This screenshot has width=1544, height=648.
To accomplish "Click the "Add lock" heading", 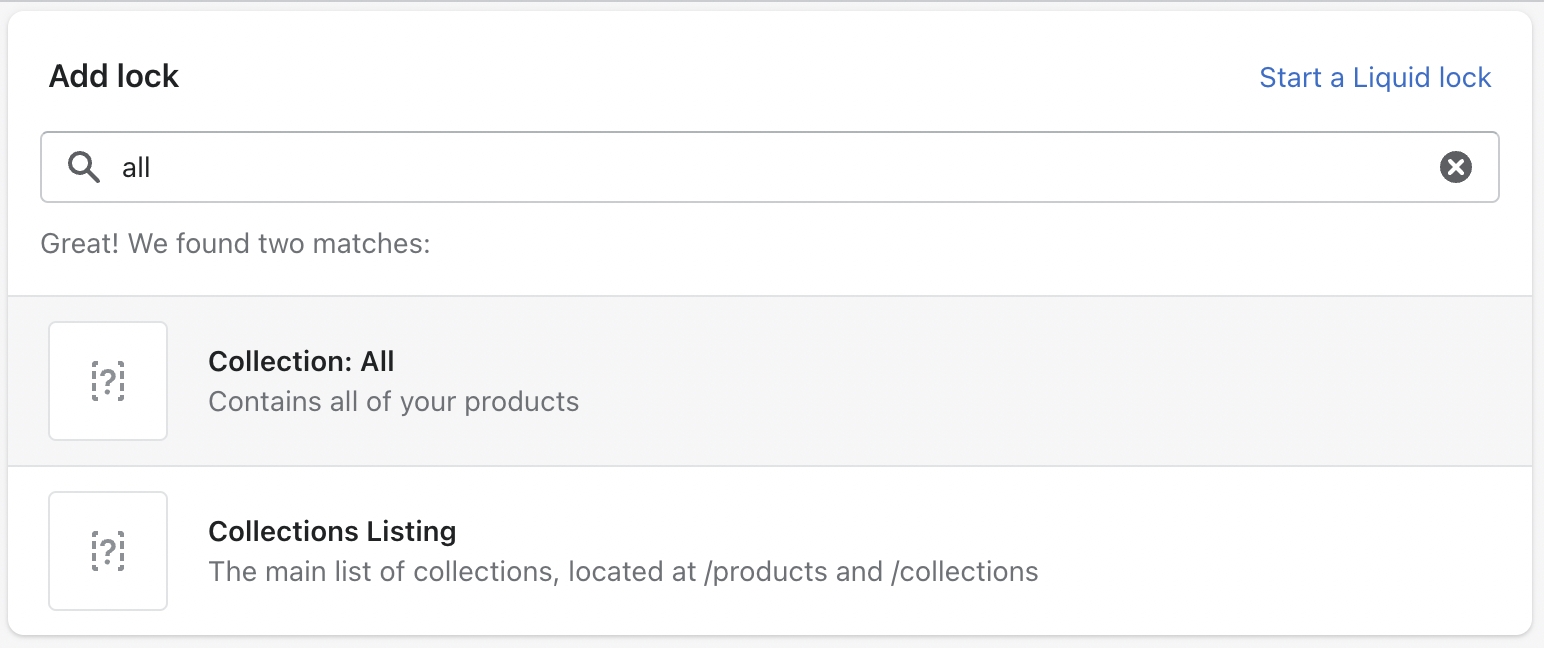I will [x=114, y=76].
